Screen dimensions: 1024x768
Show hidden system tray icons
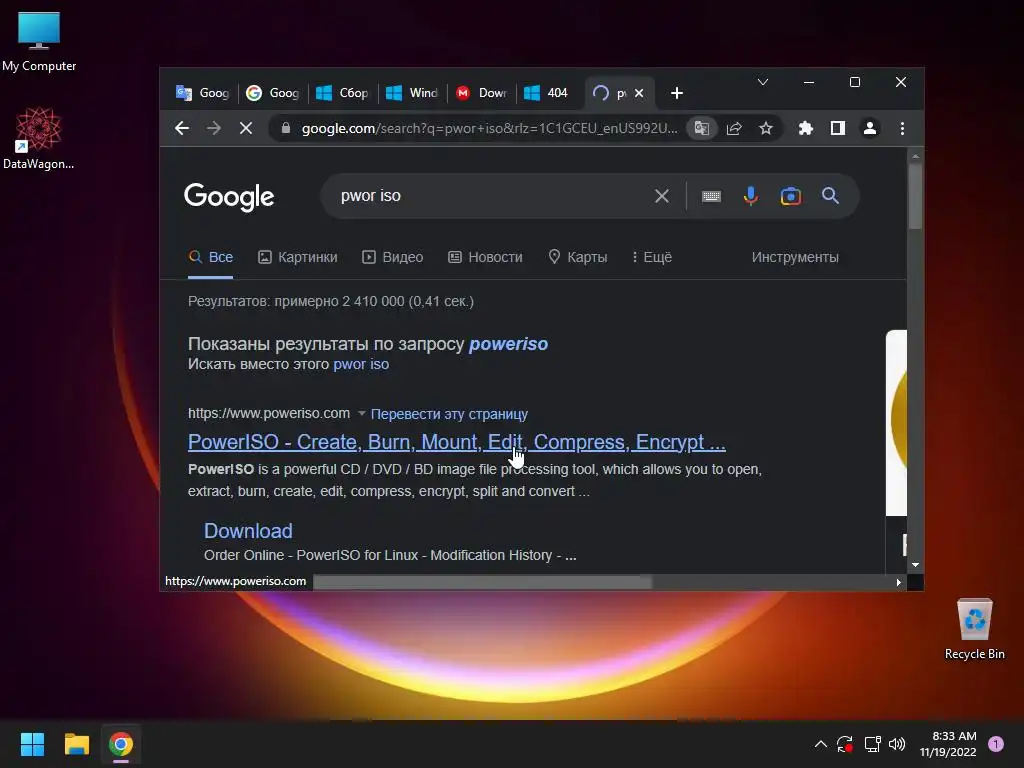(x=821, y=744)
